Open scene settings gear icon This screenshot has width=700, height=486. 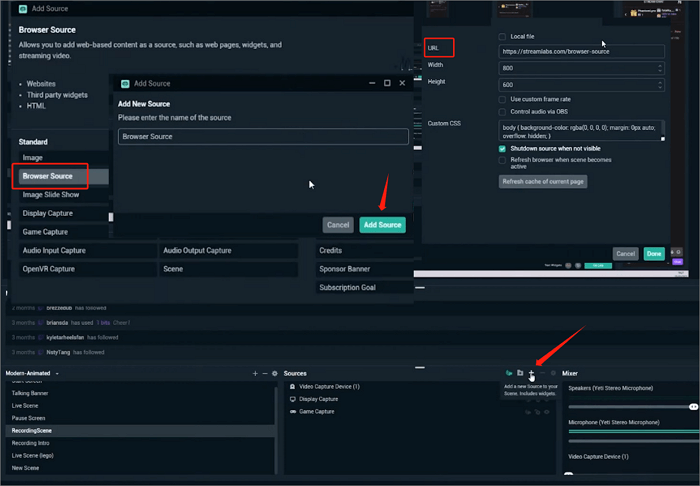(275, 373)
